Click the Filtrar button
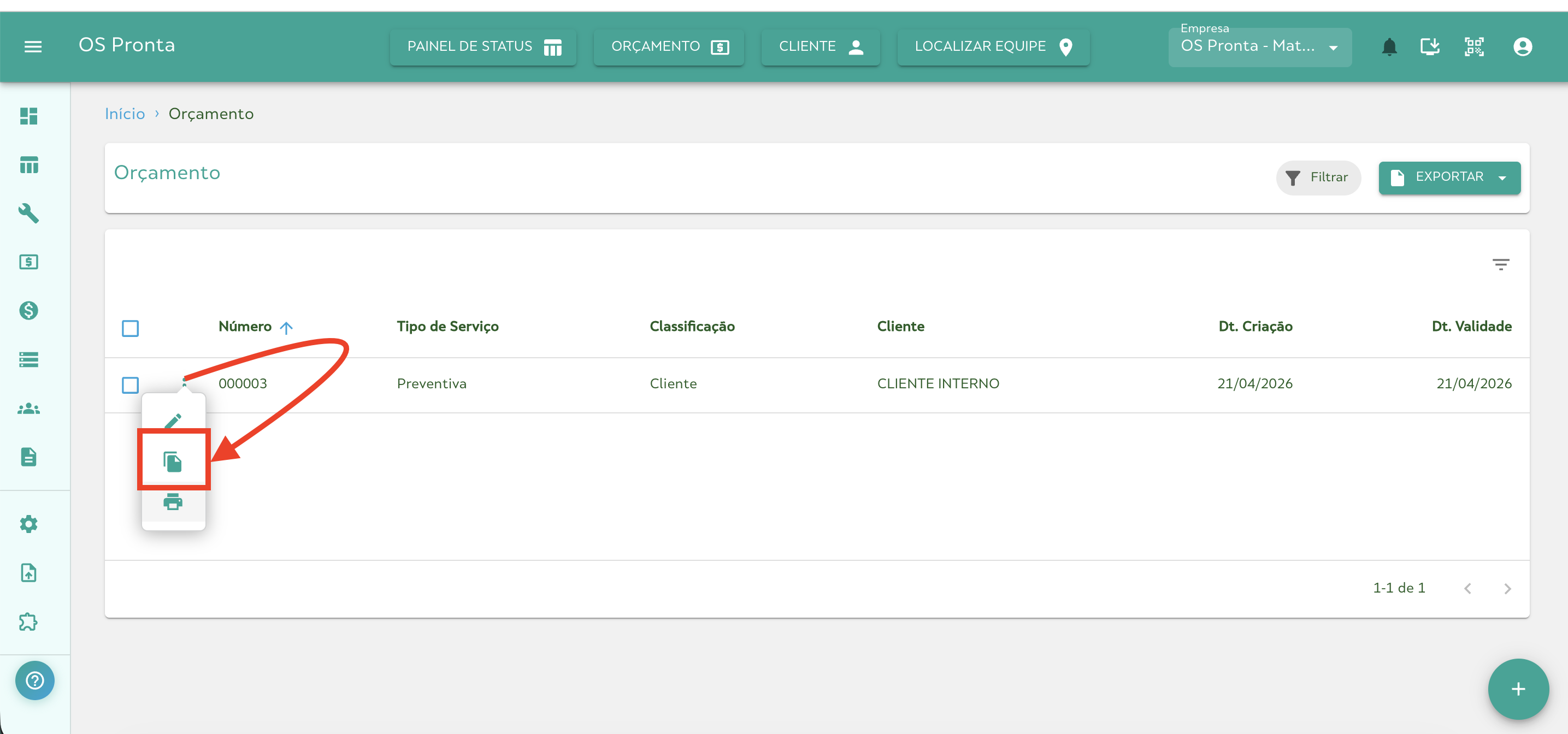1568x734 pixels. tap(1318, 177)
